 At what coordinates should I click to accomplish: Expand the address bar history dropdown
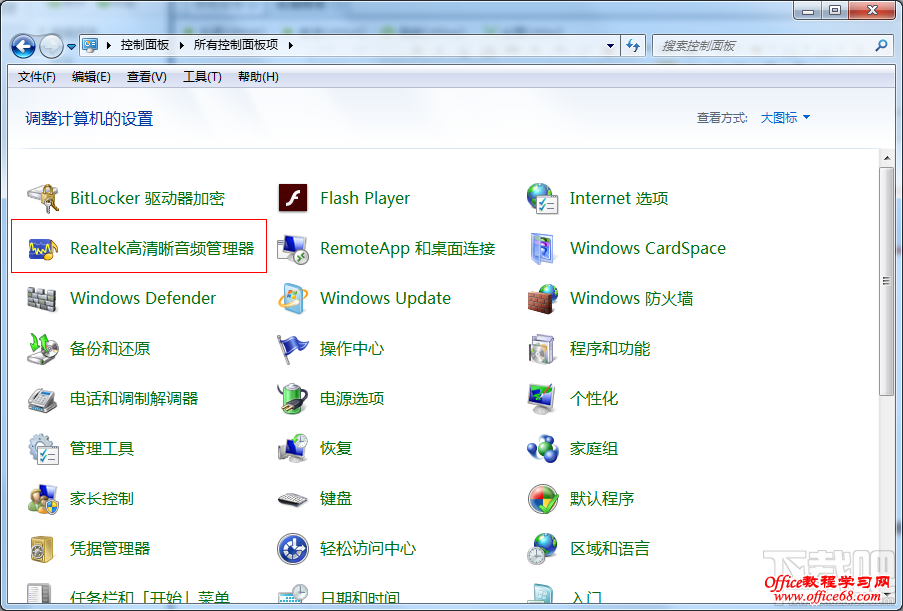coord(610,45)
